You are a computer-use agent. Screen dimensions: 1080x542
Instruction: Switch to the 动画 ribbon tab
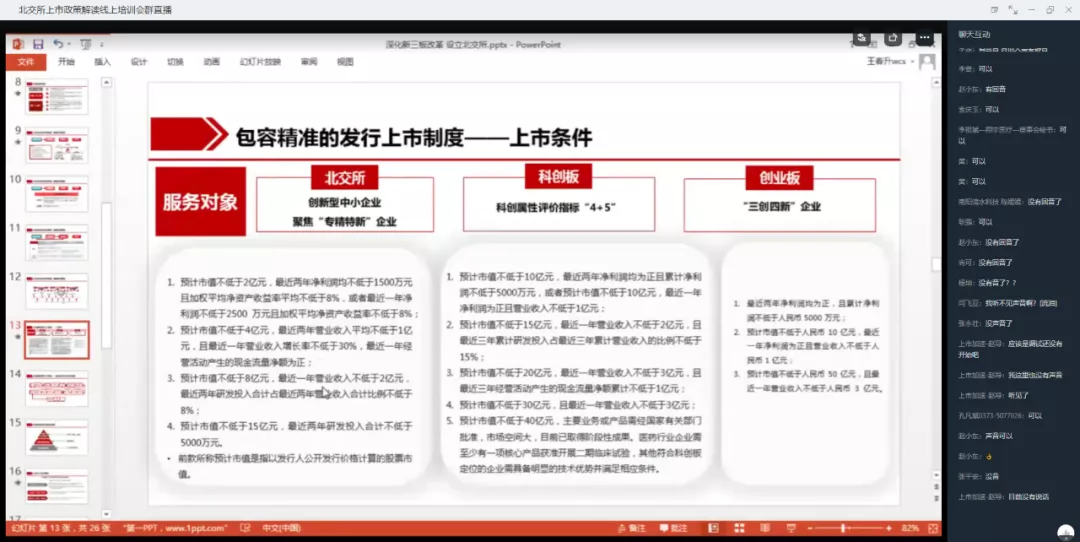211,62
